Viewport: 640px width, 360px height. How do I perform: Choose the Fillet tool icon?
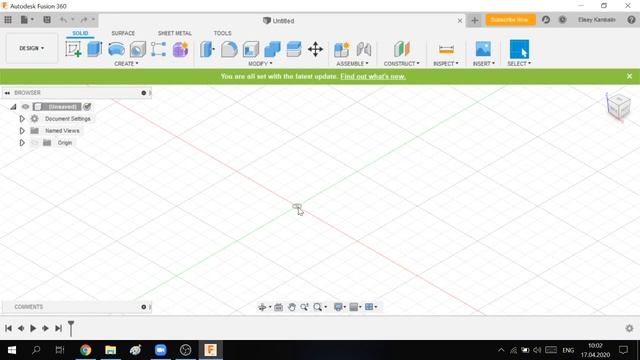(229, 49)
